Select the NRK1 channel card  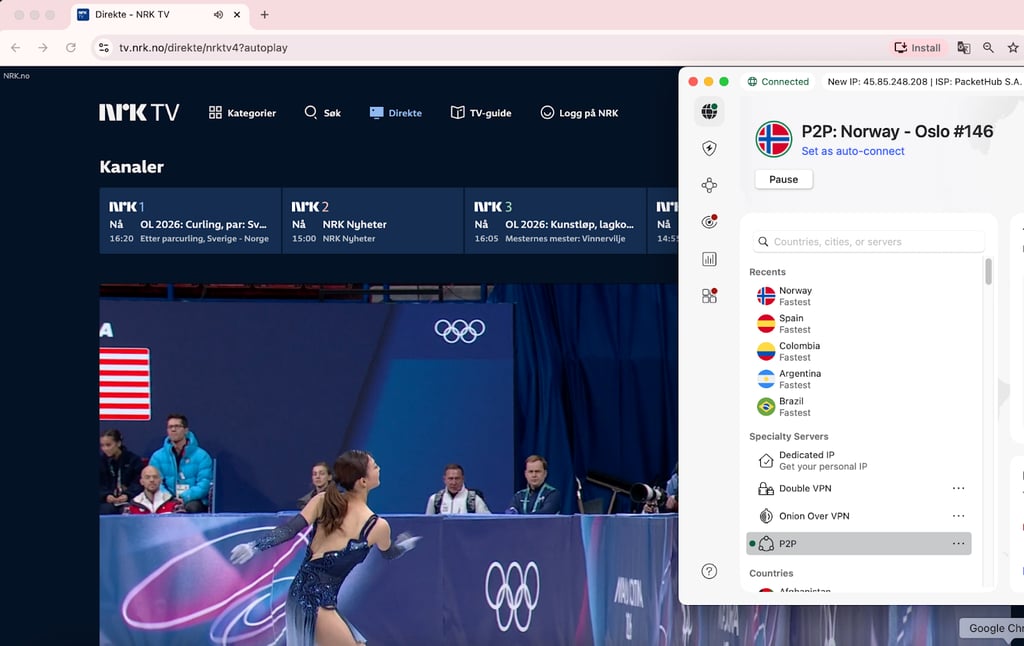tap(190, 221)
